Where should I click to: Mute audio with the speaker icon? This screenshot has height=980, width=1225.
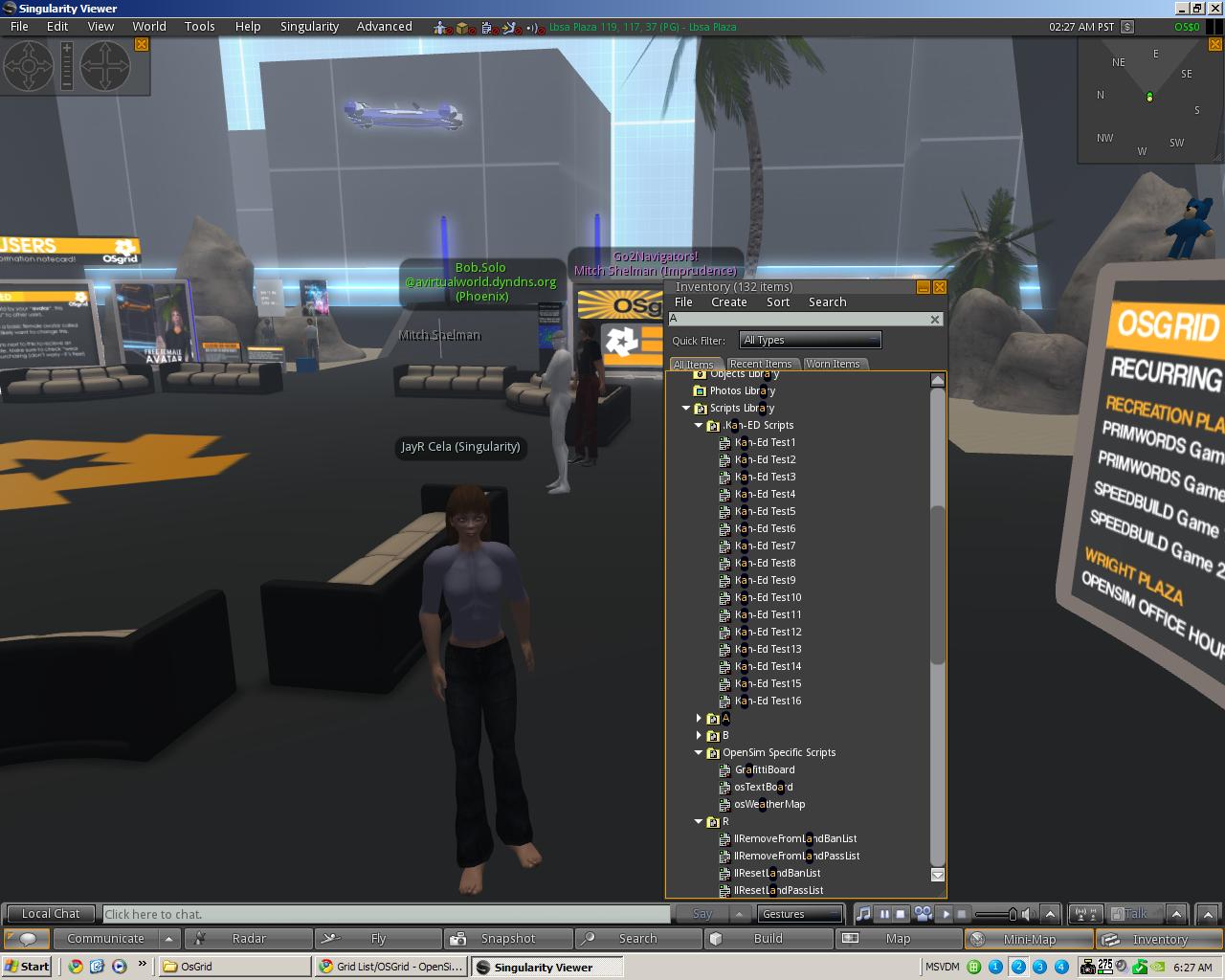click(1026, 913)
